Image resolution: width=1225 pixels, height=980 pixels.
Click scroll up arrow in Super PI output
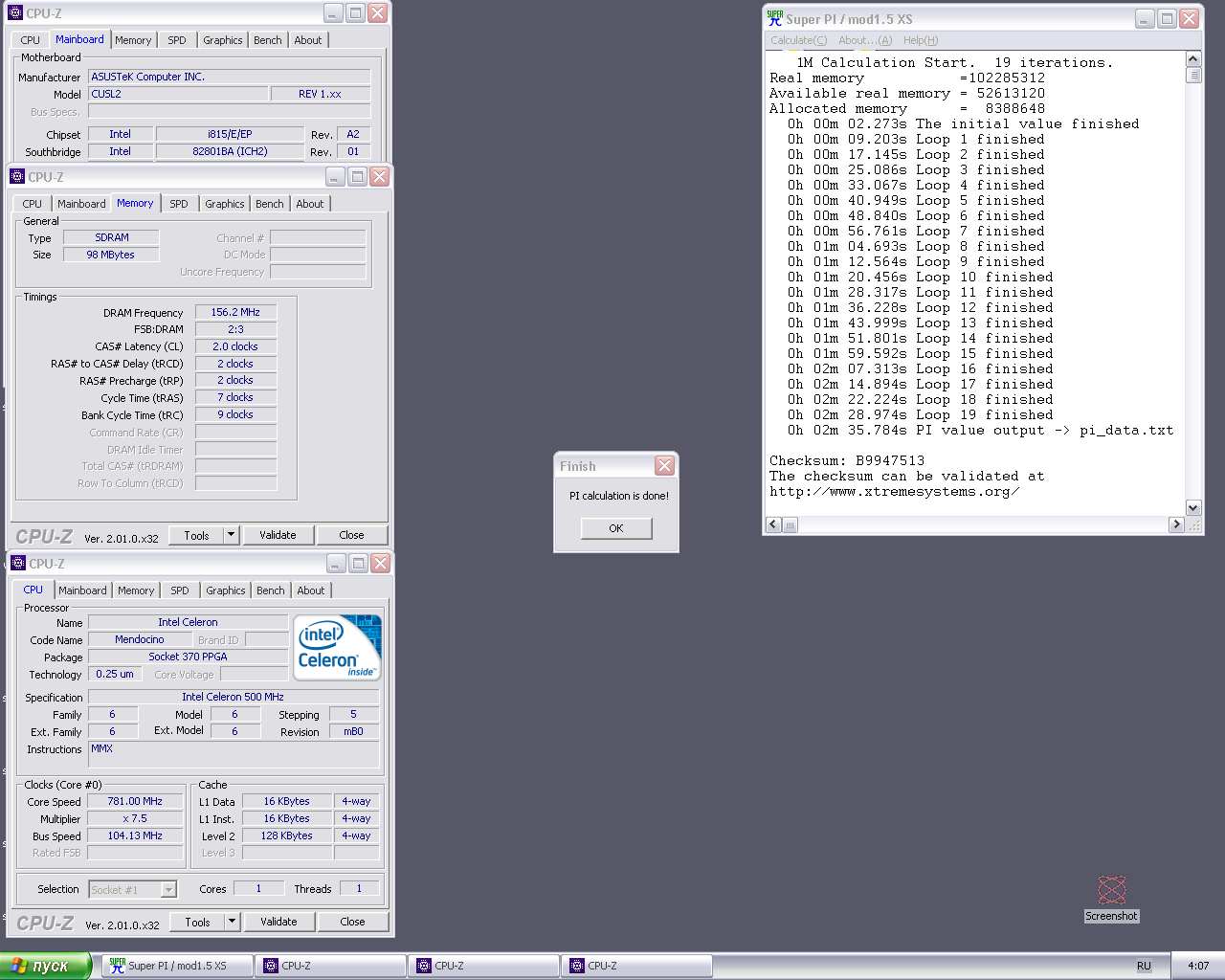(x=1193, y=59)
